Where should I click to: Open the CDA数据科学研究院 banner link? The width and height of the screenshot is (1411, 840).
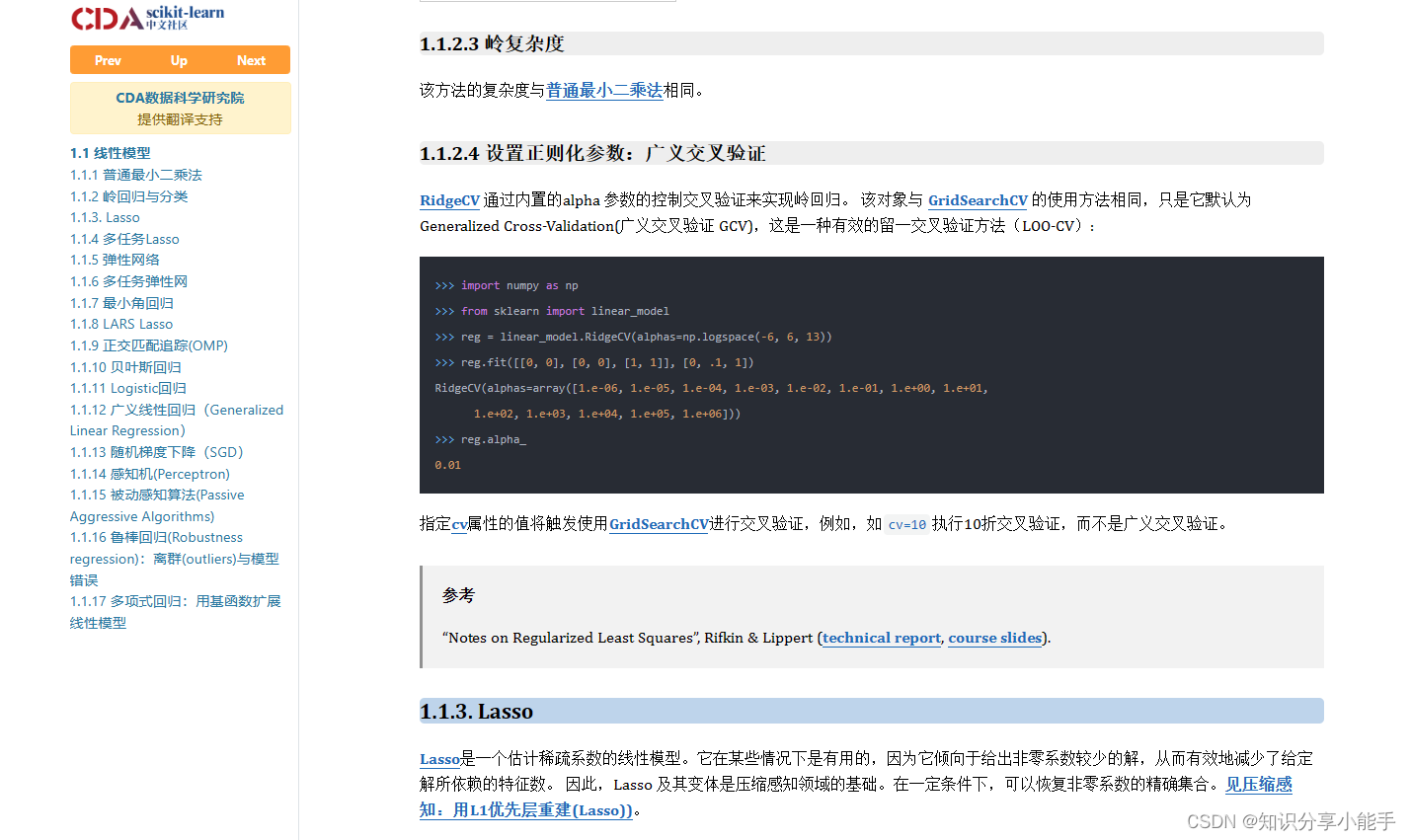pyautogui.click(x=180, y=99)
